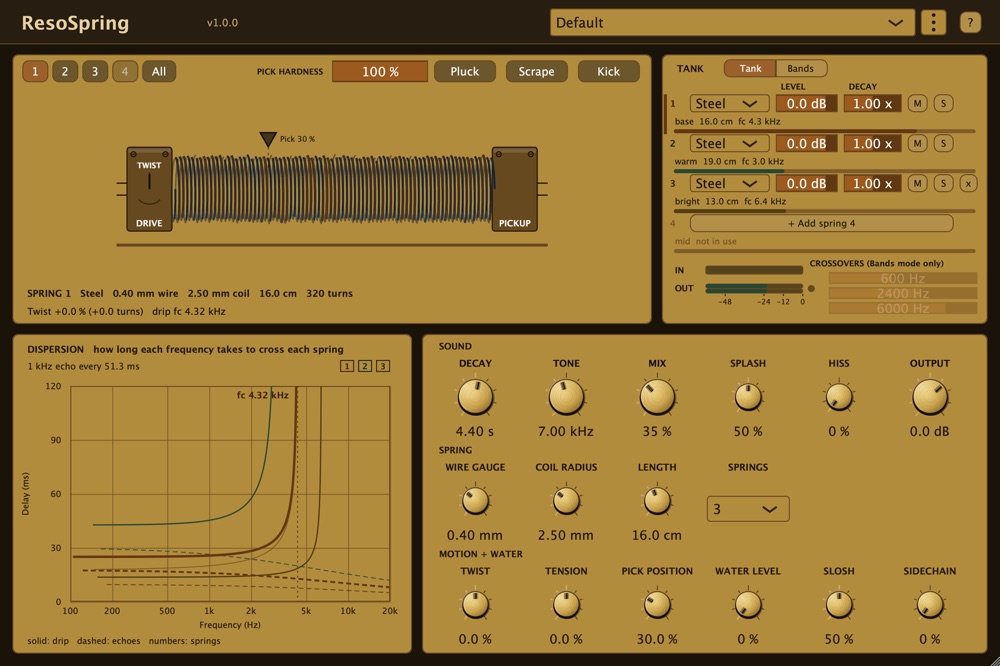
Task: Open the help question mark button
Action: (x=969, y=23)
